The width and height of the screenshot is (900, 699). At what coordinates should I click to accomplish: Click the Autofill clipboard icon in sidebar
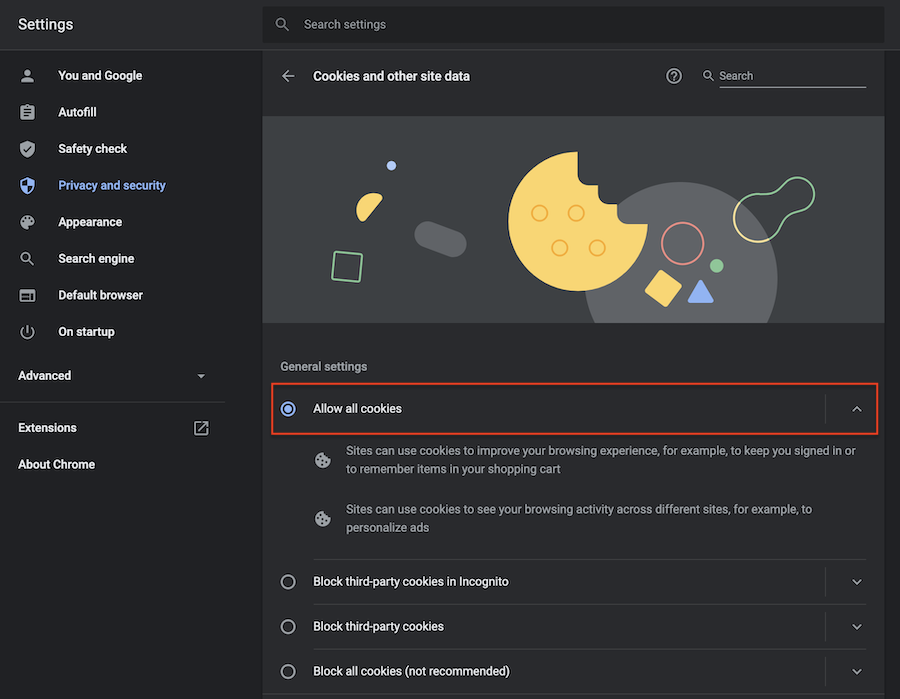pos(27,112)
